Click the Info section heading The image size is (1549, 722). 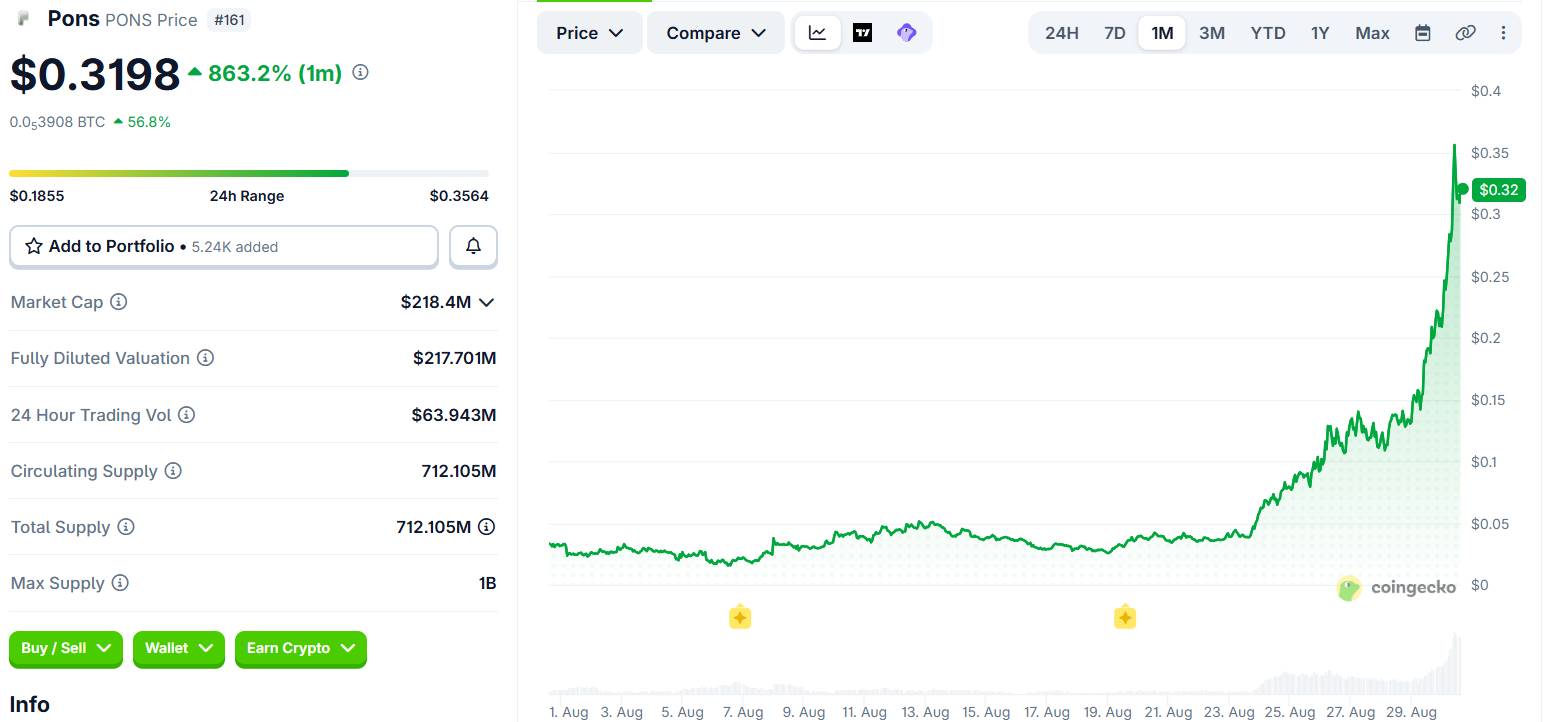point(30,705)
